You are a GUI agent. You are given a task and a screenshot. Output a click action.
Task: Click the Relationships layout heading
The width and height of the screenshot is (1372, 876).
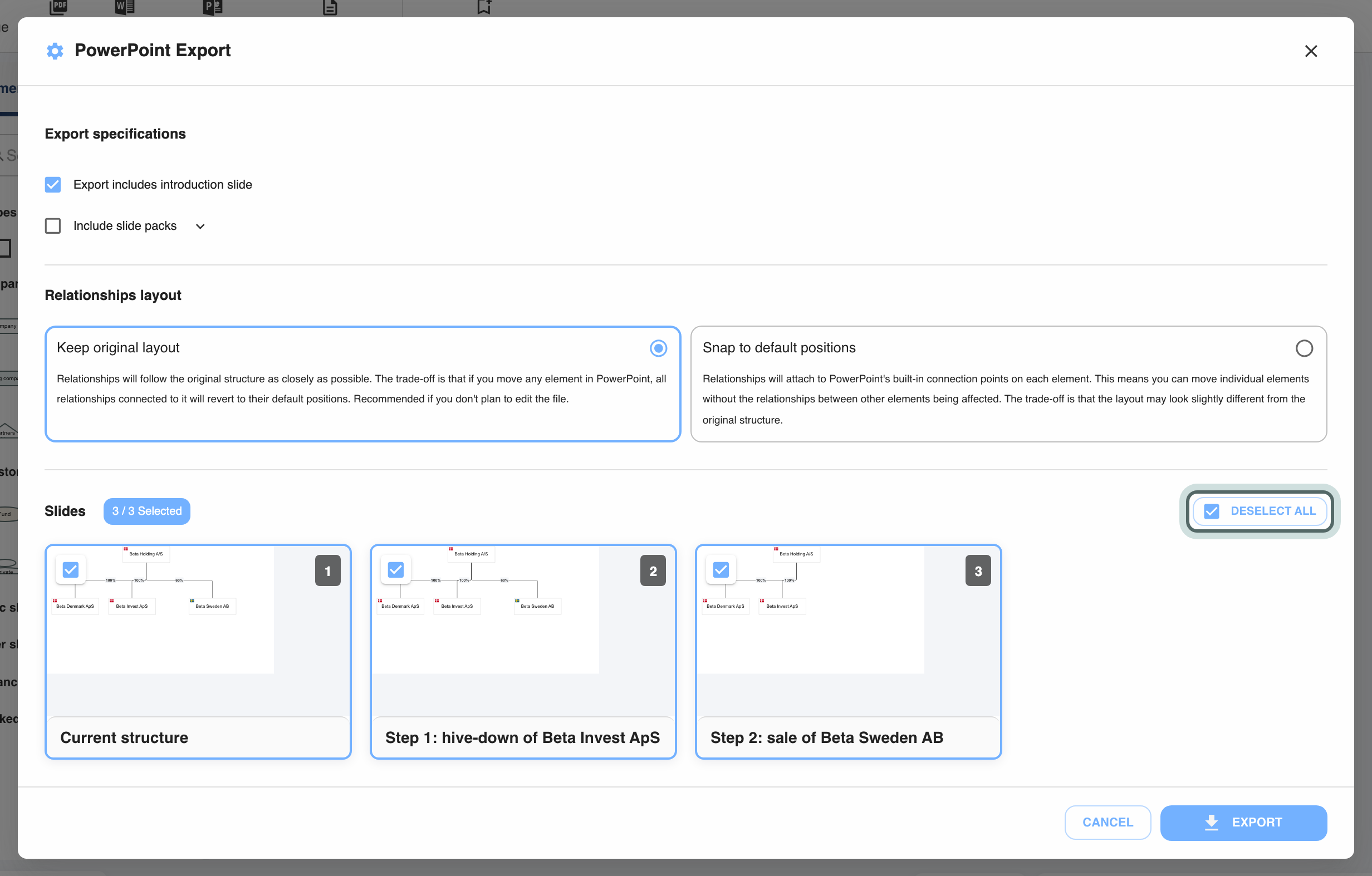click(x=113, y=295)
